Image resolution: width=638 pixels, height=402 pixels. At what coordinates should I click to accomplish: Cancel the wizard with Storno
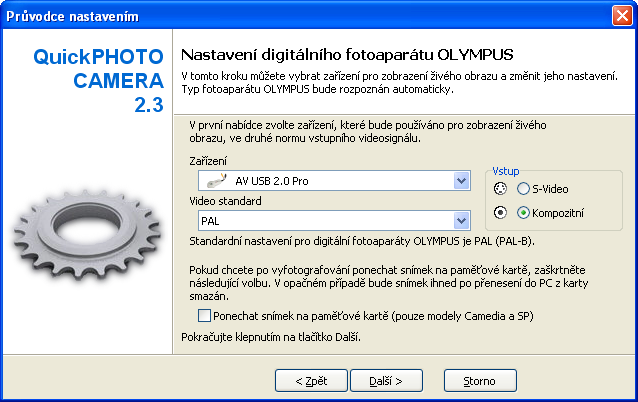pos(480,381)
